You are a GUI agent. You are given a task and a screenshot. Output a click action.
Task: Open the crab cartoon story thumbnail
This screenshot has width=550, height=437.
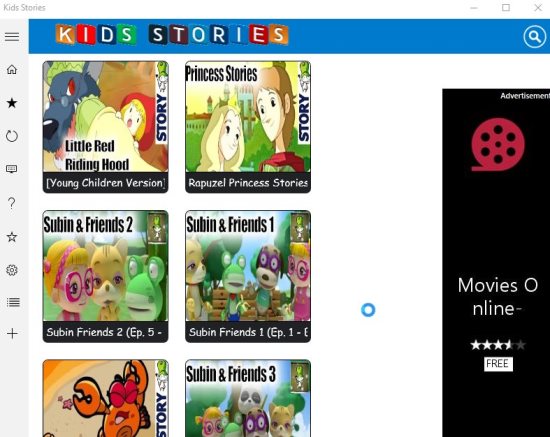tap(106, 398)
